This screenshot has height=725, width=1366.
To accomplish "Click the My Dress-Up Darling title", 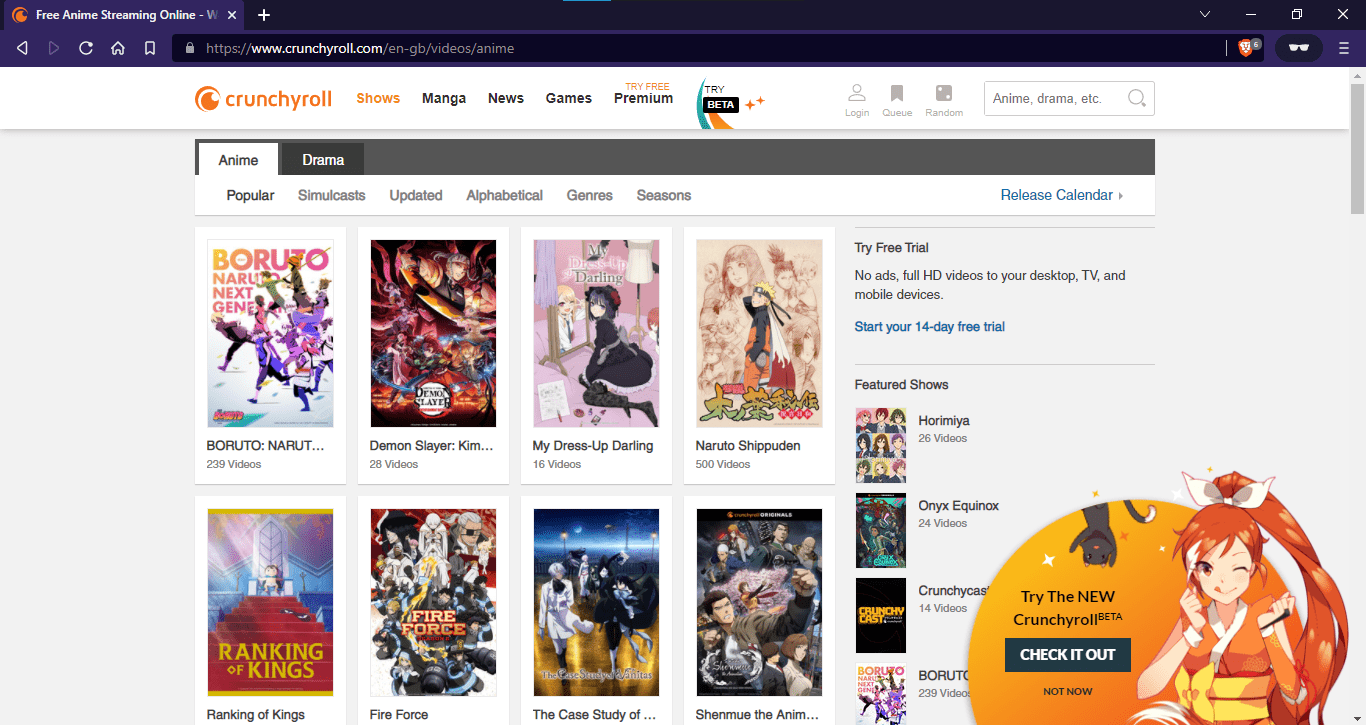I will coord(593,446).
